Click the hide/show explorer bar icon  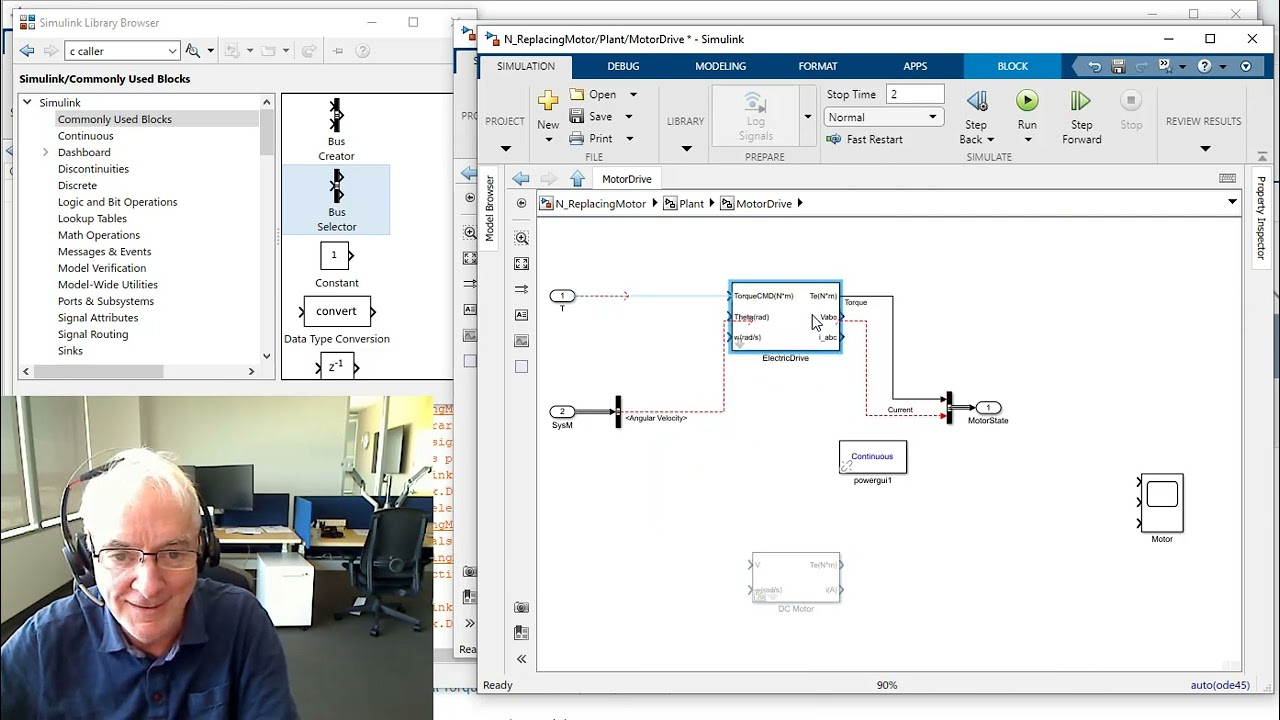[x=521, y=203]
